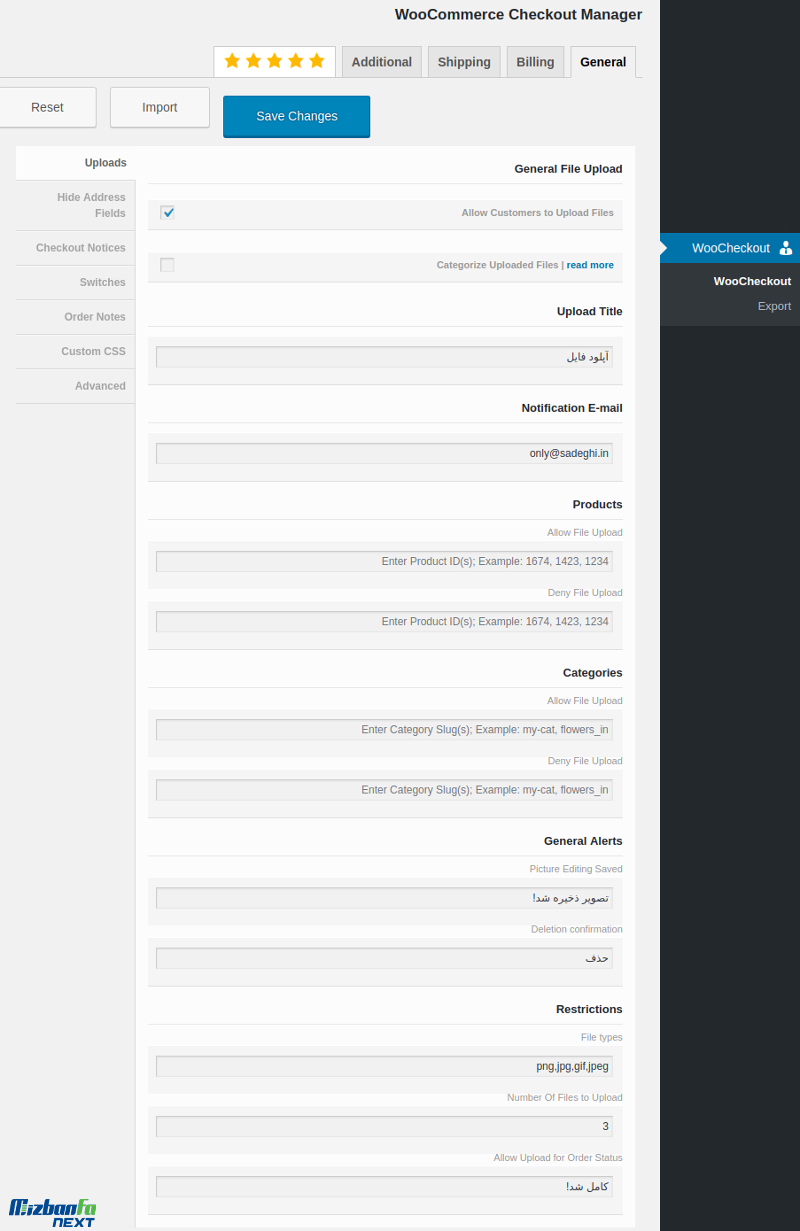Click Allow Upload for Order Status field
This screenshot has height=1231, width=800.
pos(384,1186)
